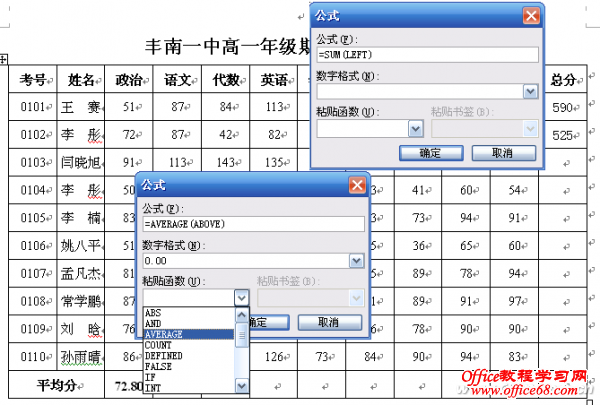Image resolution: width=600 pixels, height=405 pixels.
Task: Select IF in function list
Action: click(189, 377)
